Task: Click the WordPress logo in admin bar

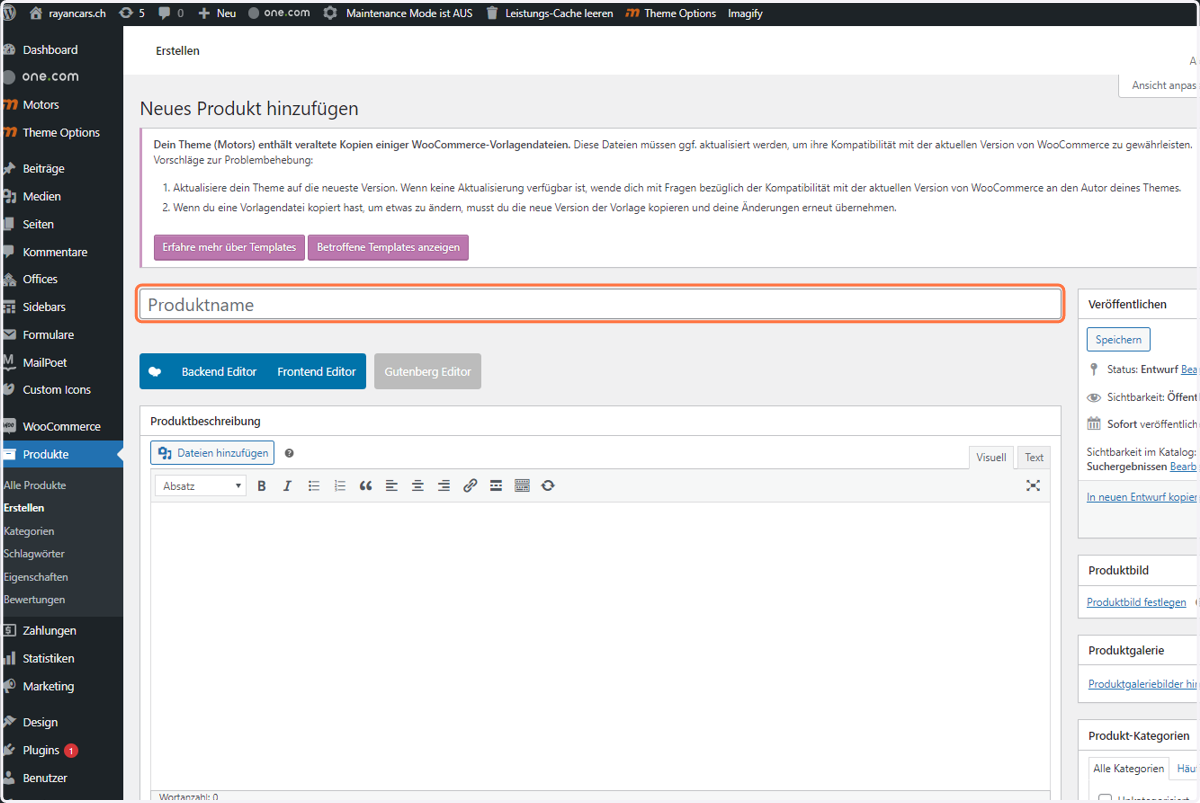Action: (10, 14)
